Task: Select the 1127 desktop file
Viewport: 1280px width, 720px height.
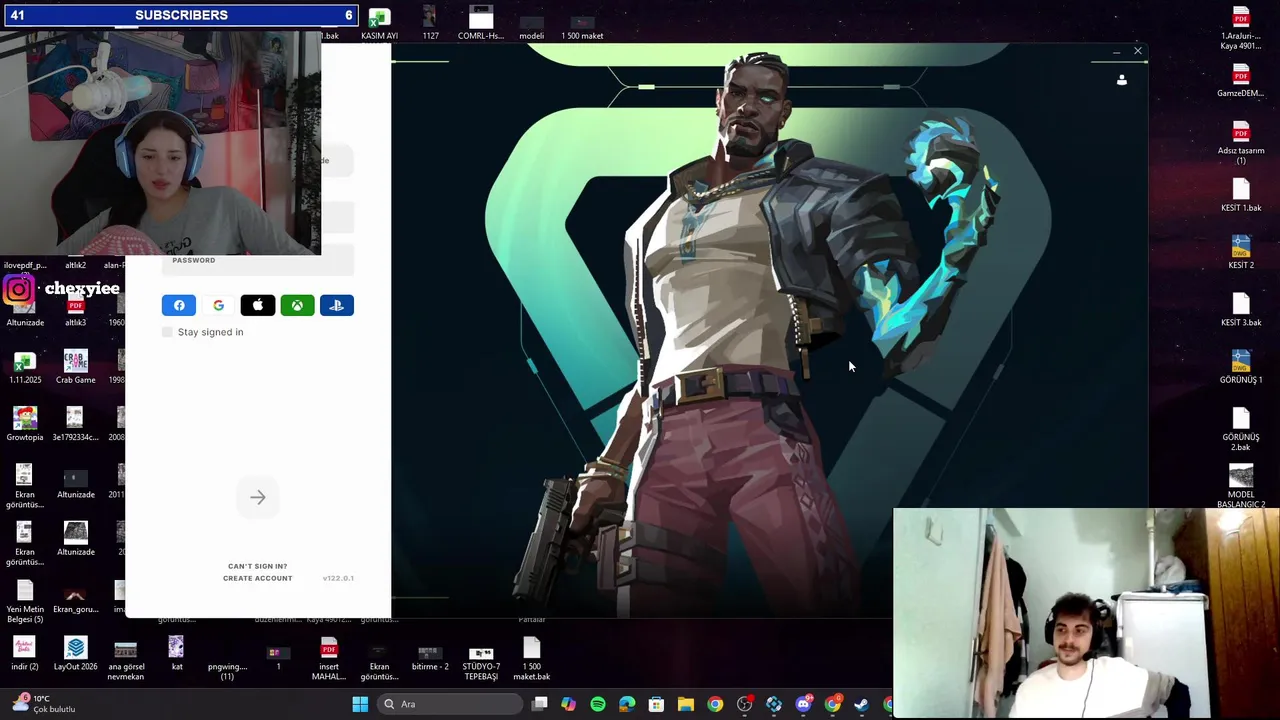Action: point(430,23)
